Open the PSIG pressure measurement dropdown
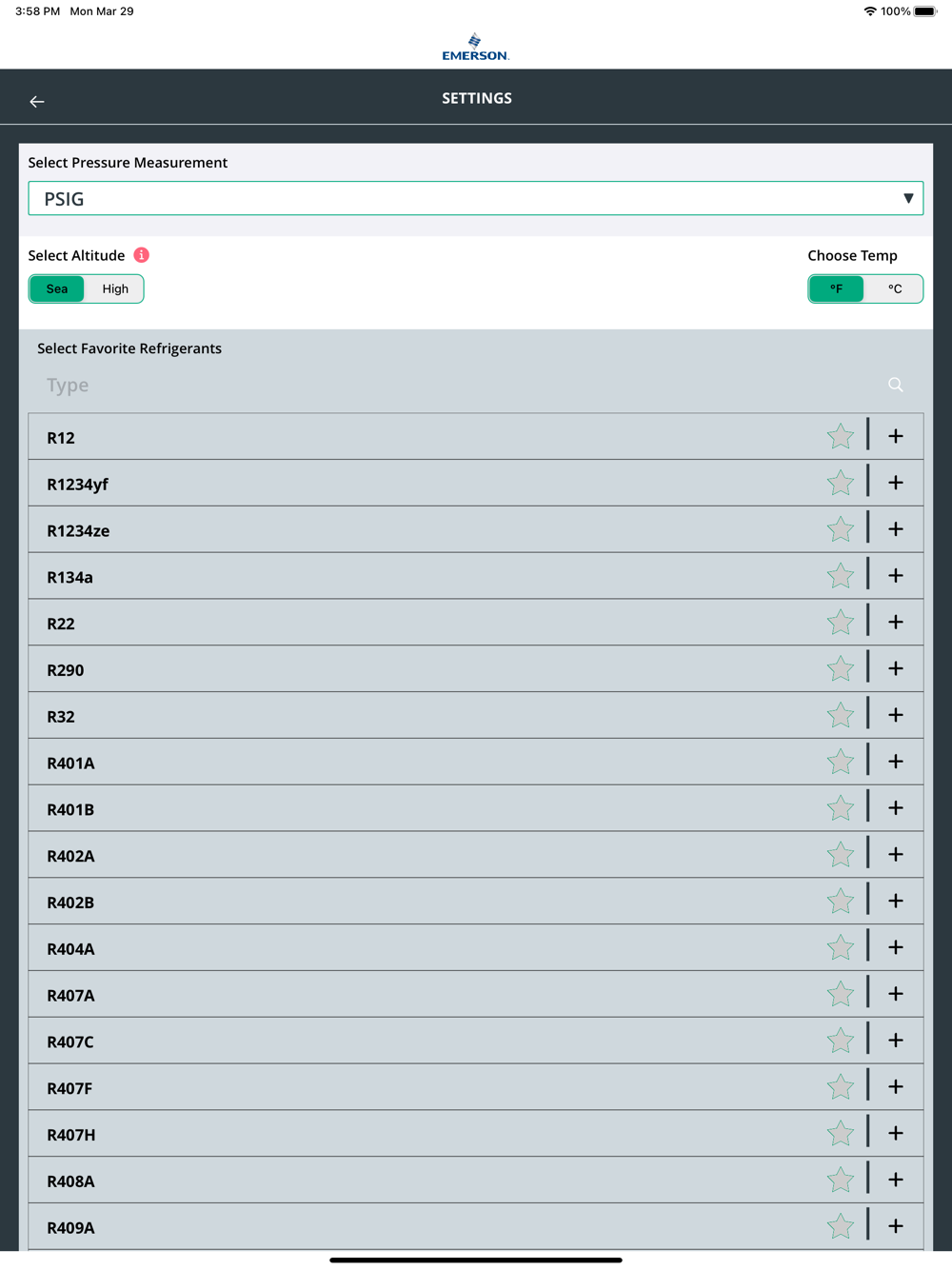Image resolution: width=952 pixels, height=1270 pixels. click(476, 198)
